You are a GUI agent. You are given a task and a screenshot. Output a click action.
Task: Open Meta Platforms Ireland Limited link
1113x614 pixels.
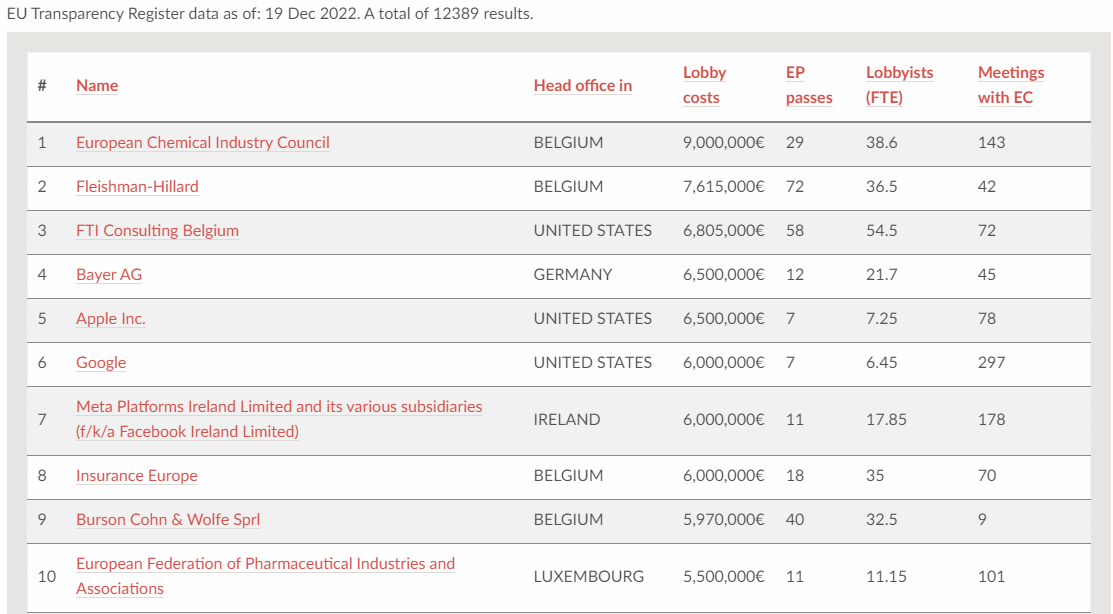[278, 407]
